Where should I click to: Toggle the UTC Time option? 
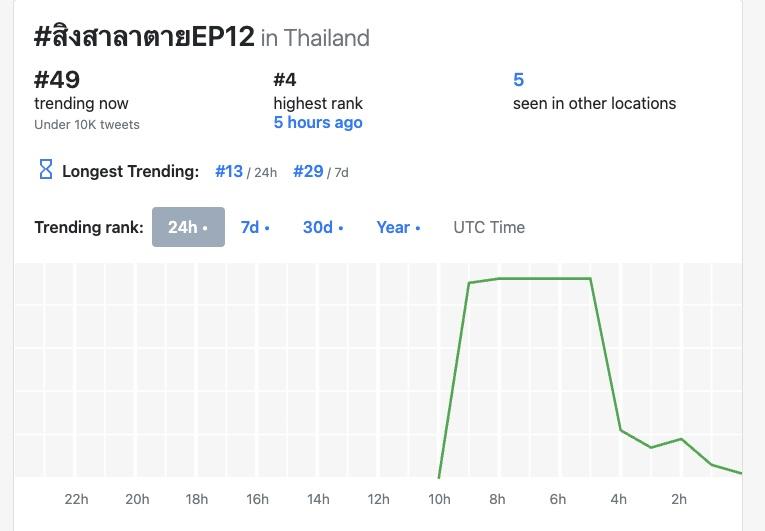tap(489, 227)
